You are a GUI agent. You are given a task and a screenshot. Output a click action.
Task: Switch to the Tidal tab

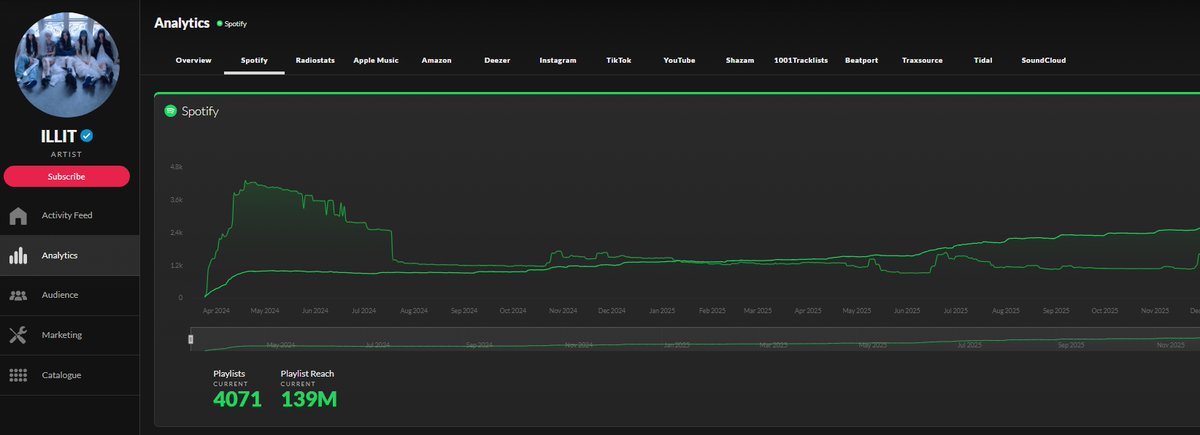coord(983,60)
